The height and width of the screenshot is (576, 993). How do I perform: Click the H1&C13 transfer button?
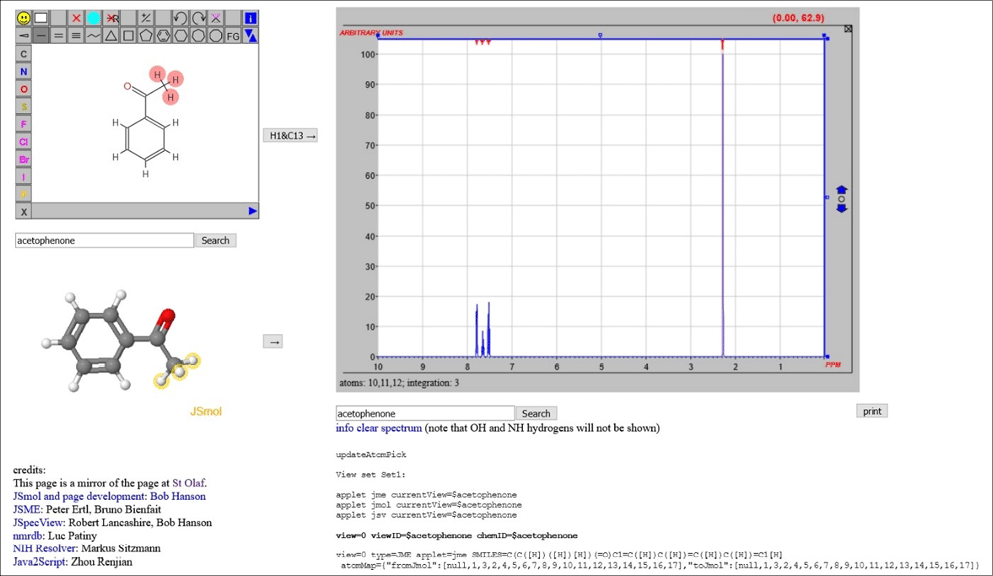[x=290, y=136]
